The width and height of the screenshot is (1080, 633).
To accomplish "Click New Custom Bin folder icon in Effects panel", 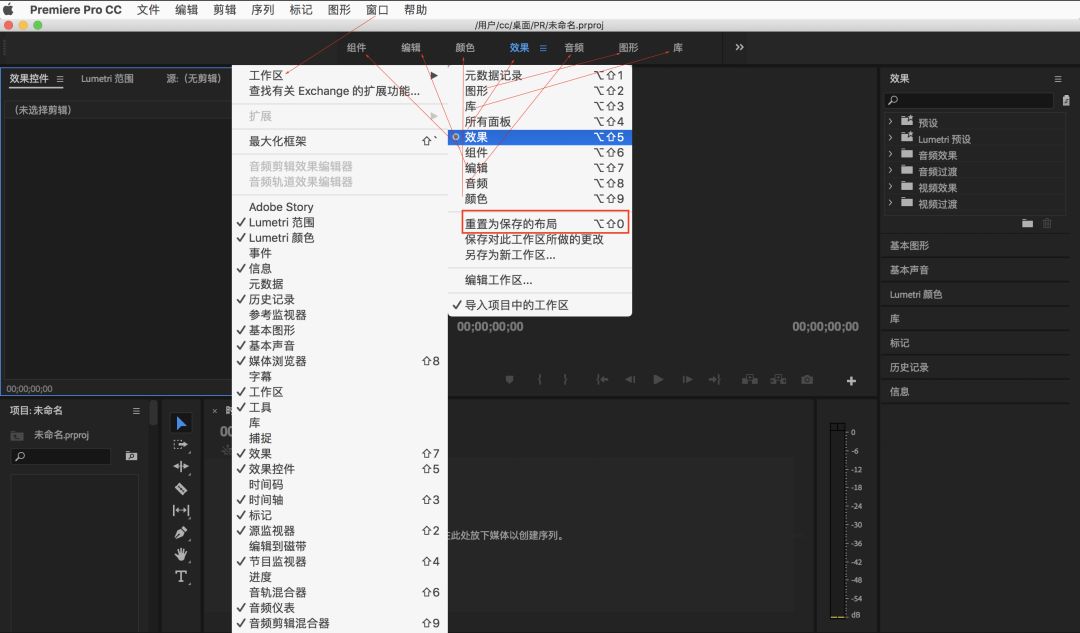I will (1027, 223).
